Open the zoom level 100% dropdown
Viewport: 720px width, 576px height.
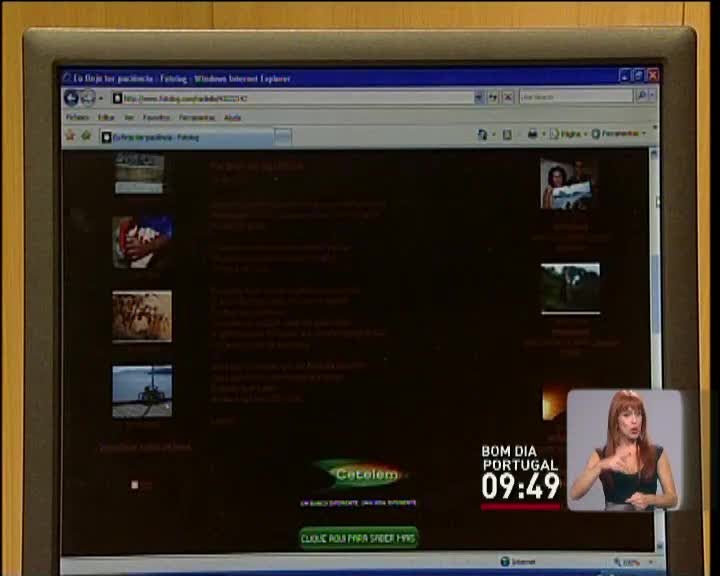(634, 562)
